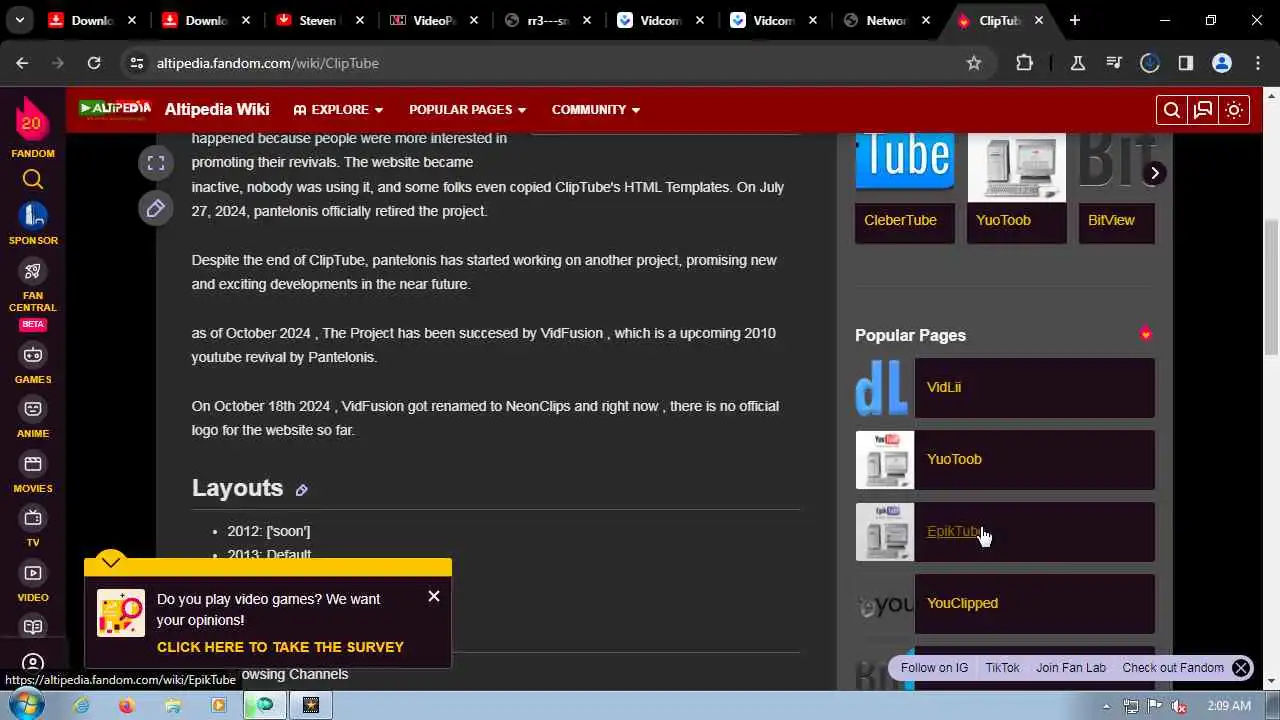This screenshot has width=1280, height=720.
Task: Click Check out Fandom
Action: [x=1173, y=668]
